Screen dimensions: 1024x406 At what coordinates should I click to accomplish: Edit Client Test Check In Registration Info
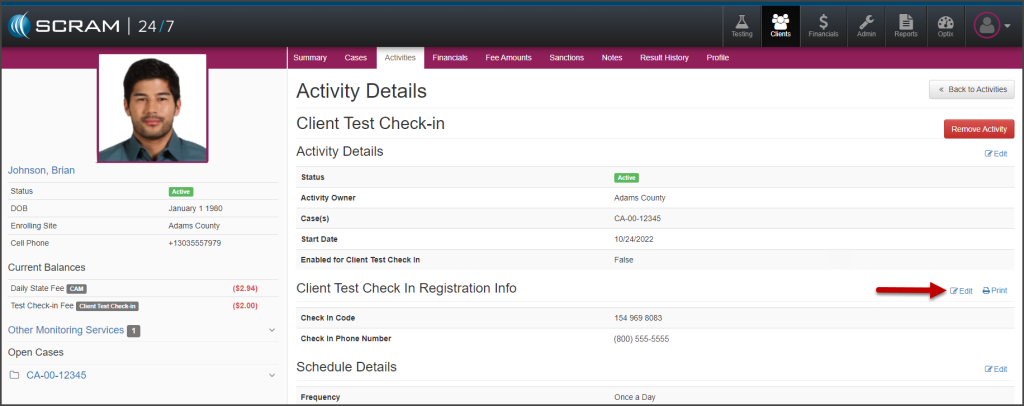[960, 290]
